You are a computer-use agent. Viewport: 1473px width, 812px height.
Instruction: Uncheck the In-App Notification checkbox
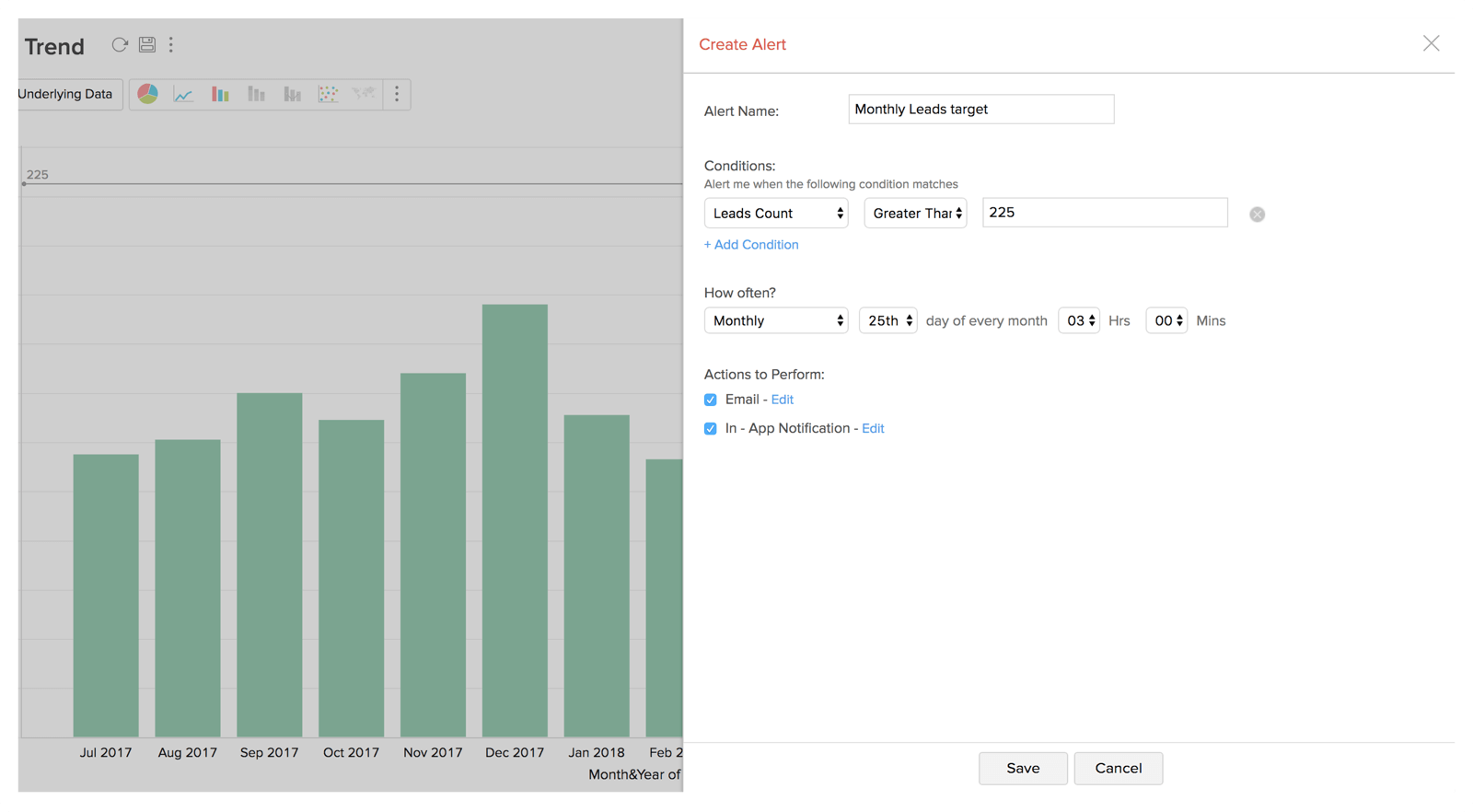(x=711, y=429)
